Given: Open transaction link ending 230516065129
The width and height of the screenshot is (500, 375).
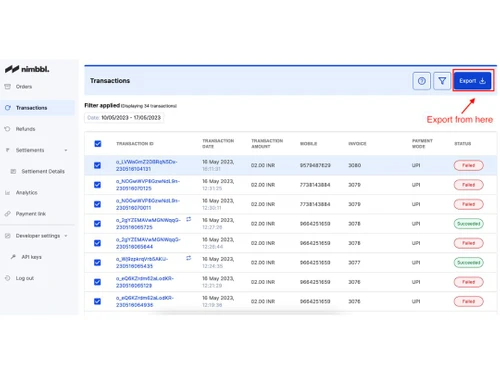Looking at the screenshot, I should point(145,282).
